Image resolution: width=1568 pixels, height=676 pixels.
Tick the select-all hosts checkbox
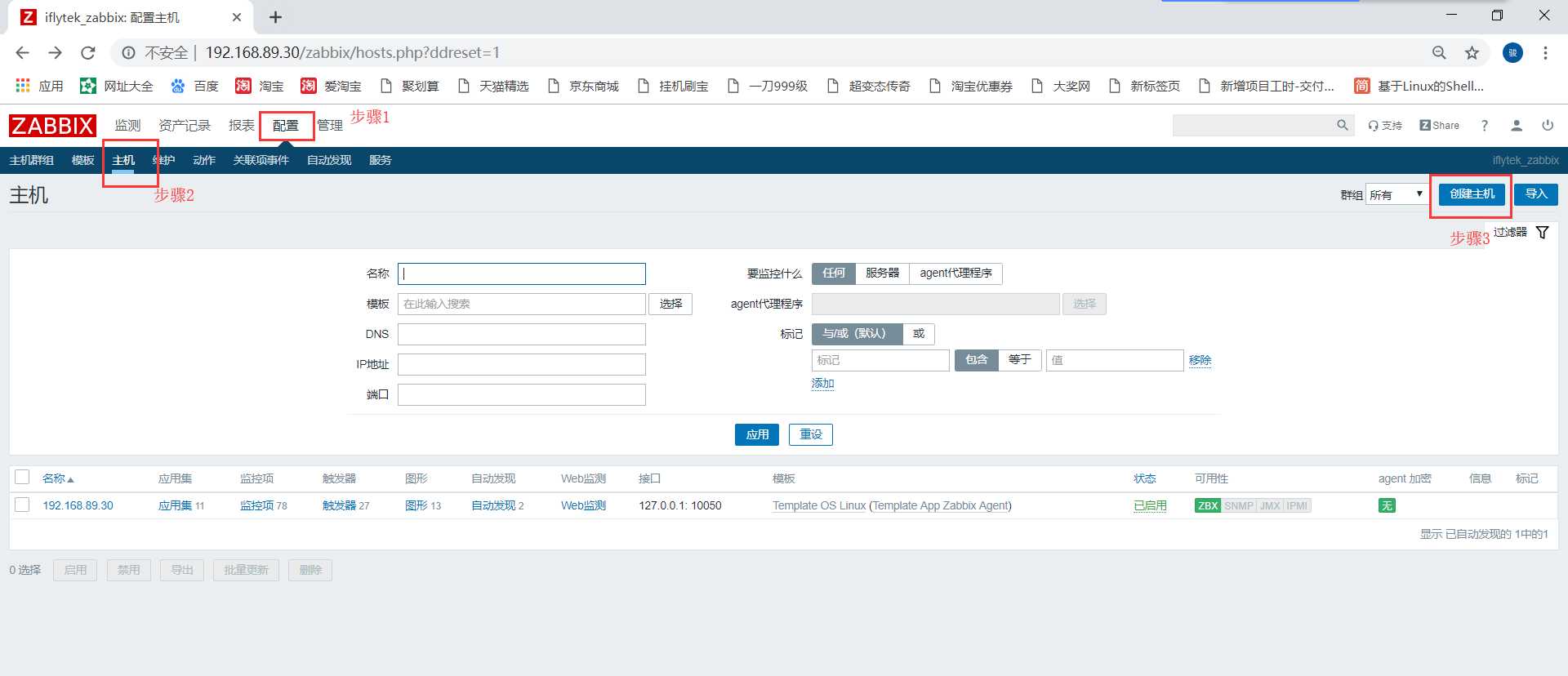click(x=22, y=478)
